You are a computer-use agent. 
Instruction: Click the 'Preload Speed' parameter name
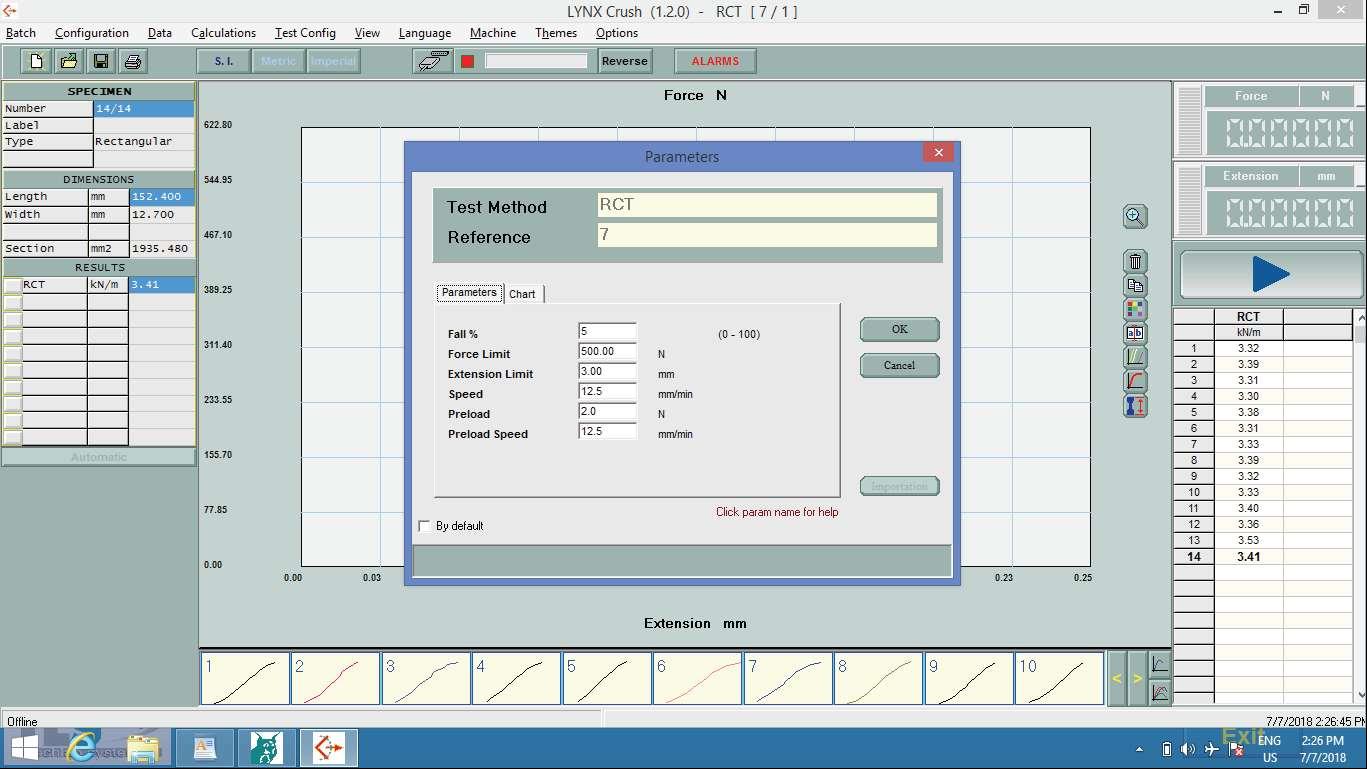coord(488,434)
